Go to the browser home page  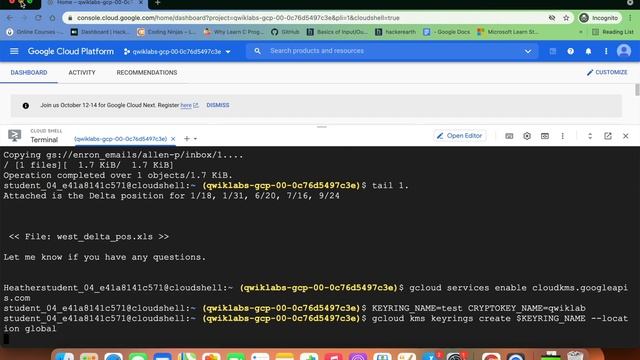point(52,18)
